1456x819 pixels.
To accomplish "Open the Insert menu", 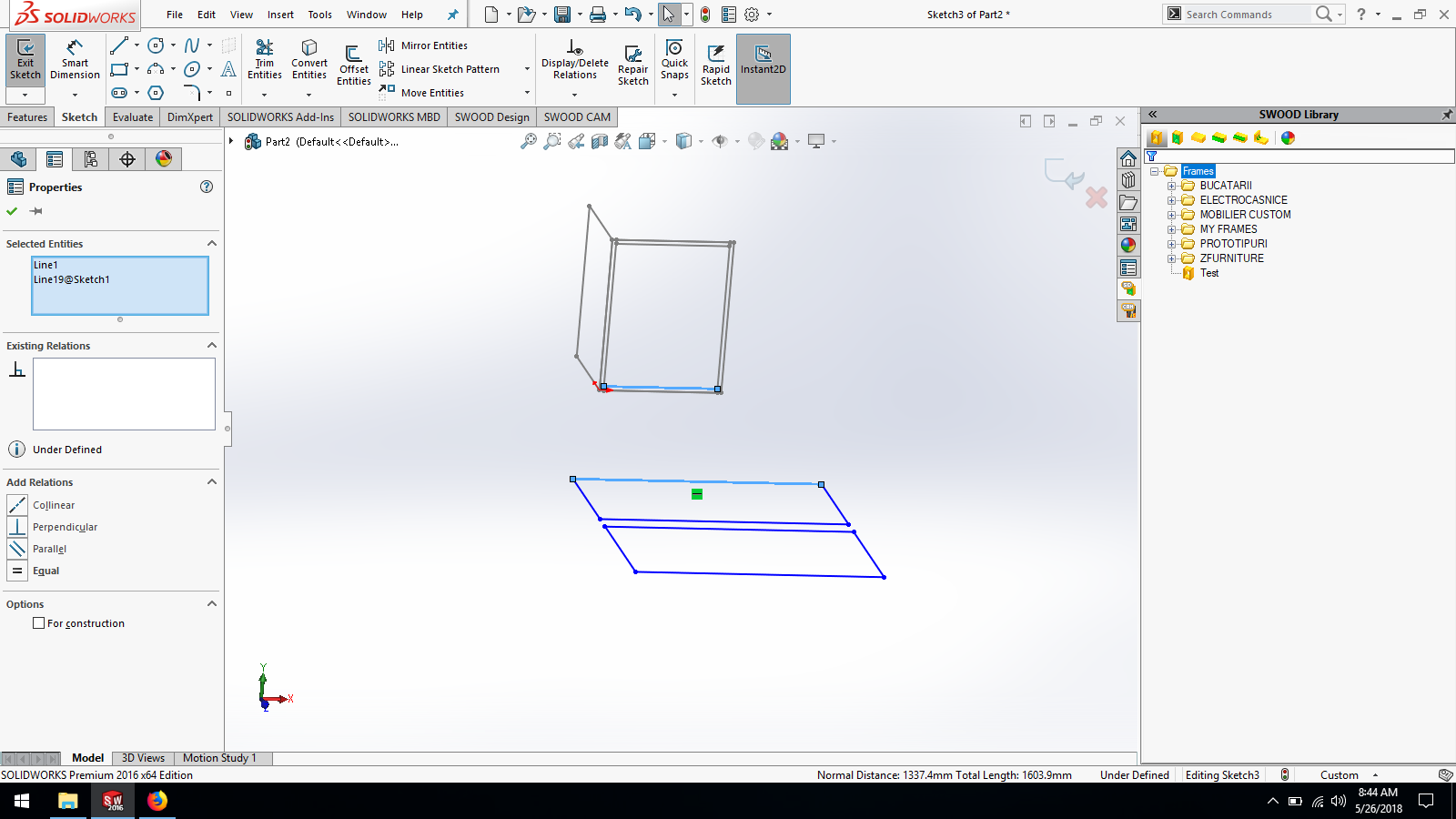I will [280, 15].
